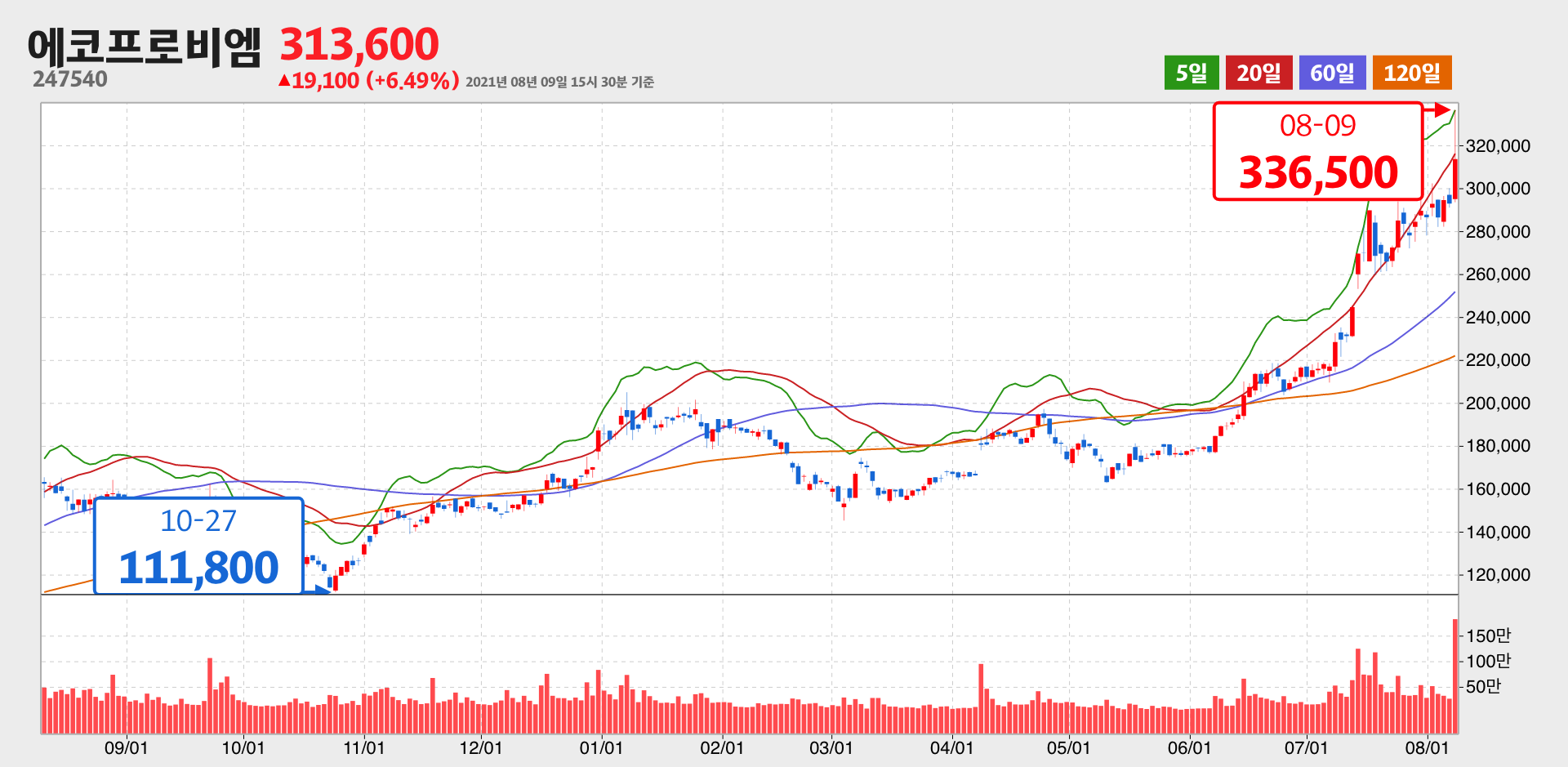Click the 11/01 date axis label

(363, 748)
